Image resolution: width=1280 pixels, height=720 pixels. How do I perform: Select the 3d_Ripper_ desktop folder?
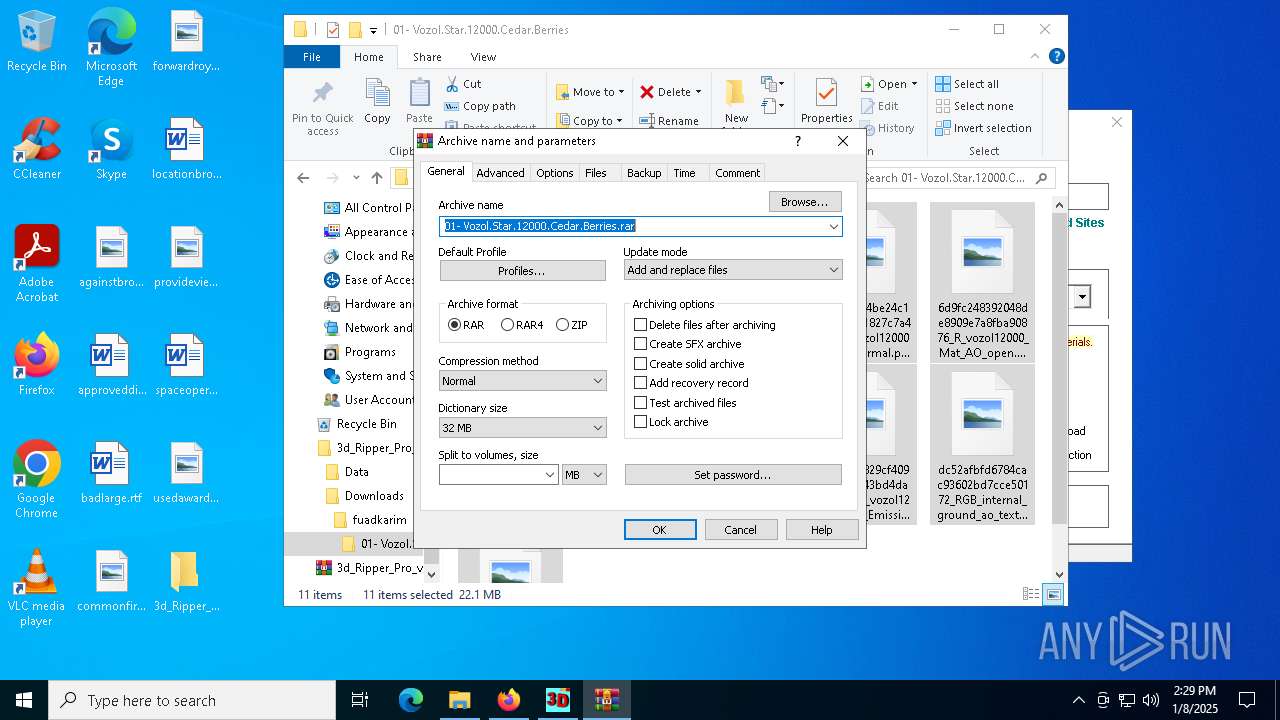(x=186, y=582)
